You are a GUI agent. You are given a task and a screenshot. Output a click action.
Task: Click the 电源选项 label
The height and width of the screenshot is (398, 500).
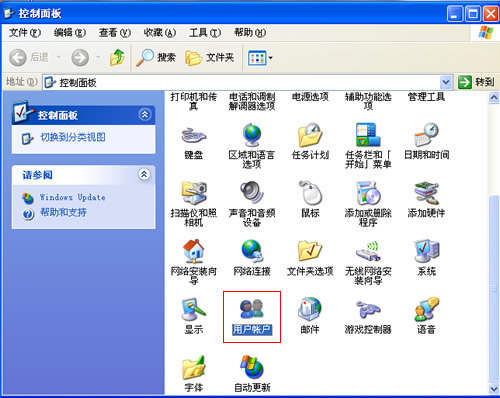[310, 97]
